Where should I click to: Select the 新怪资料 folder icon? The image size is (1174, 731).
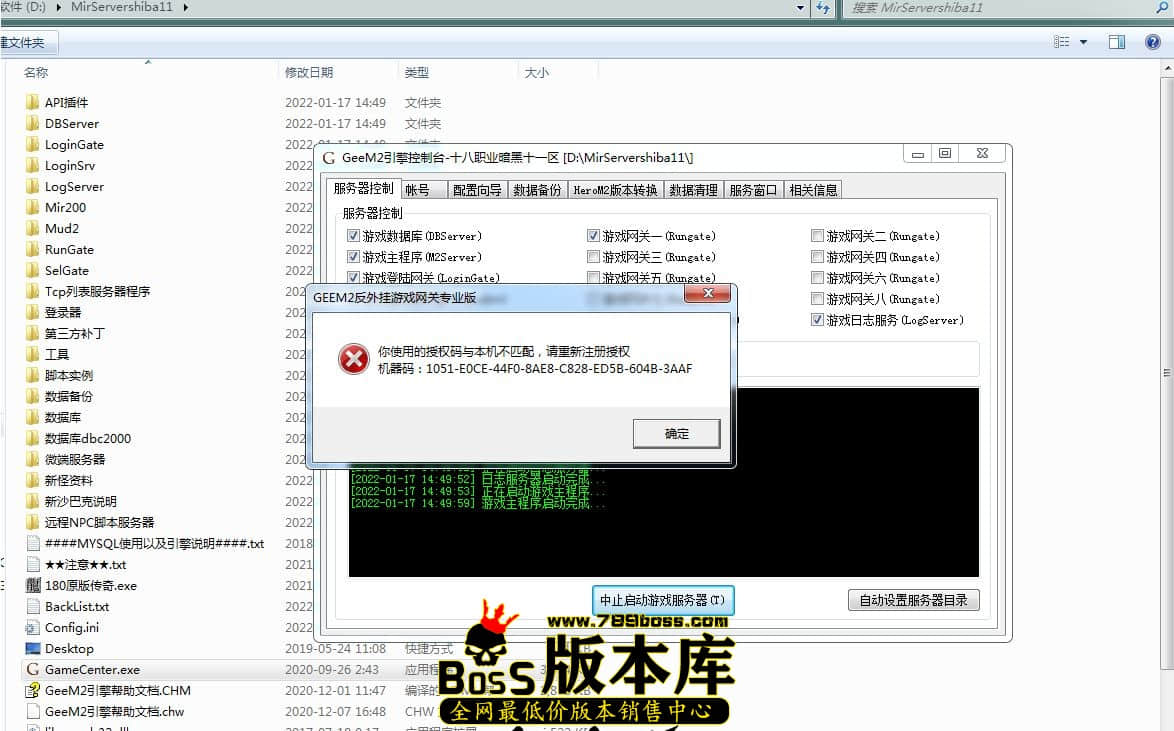[x=32, y=479]
